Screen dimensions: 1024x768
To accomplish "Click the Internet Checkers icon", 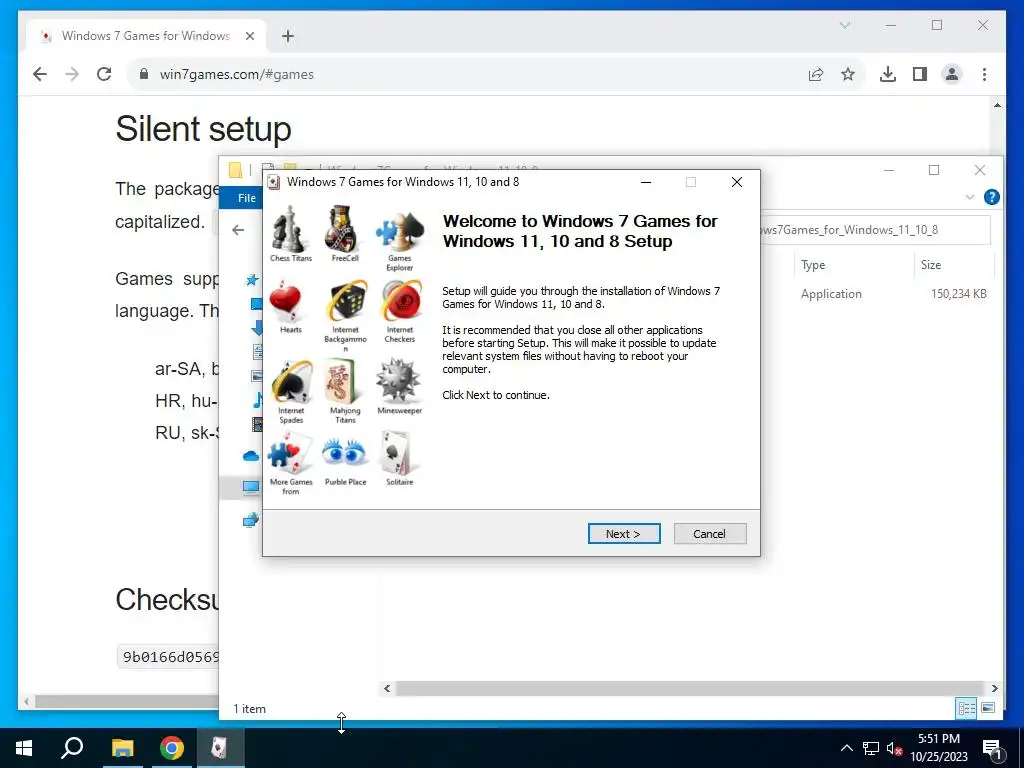I will point(400,302).
